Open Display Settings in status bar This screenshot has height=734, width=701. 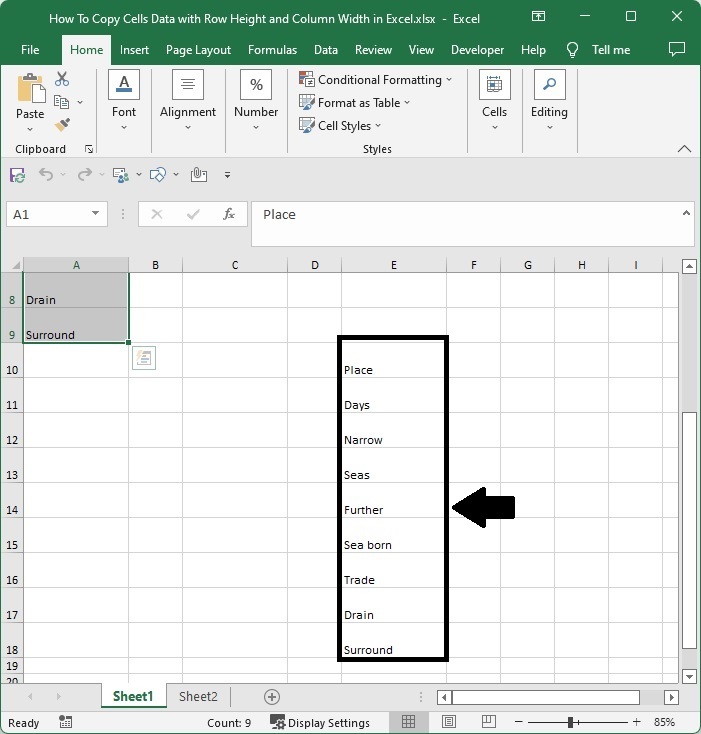point(320,722)
